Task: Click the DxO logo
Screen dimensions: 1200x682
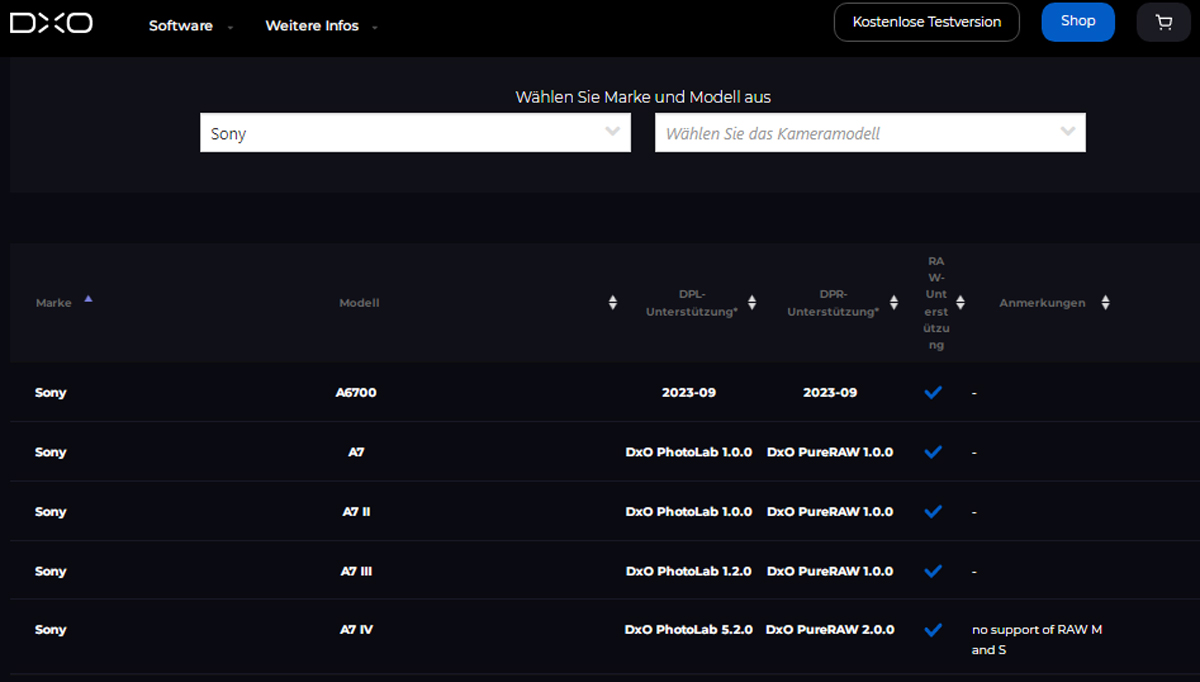Action: coord(51,22)
